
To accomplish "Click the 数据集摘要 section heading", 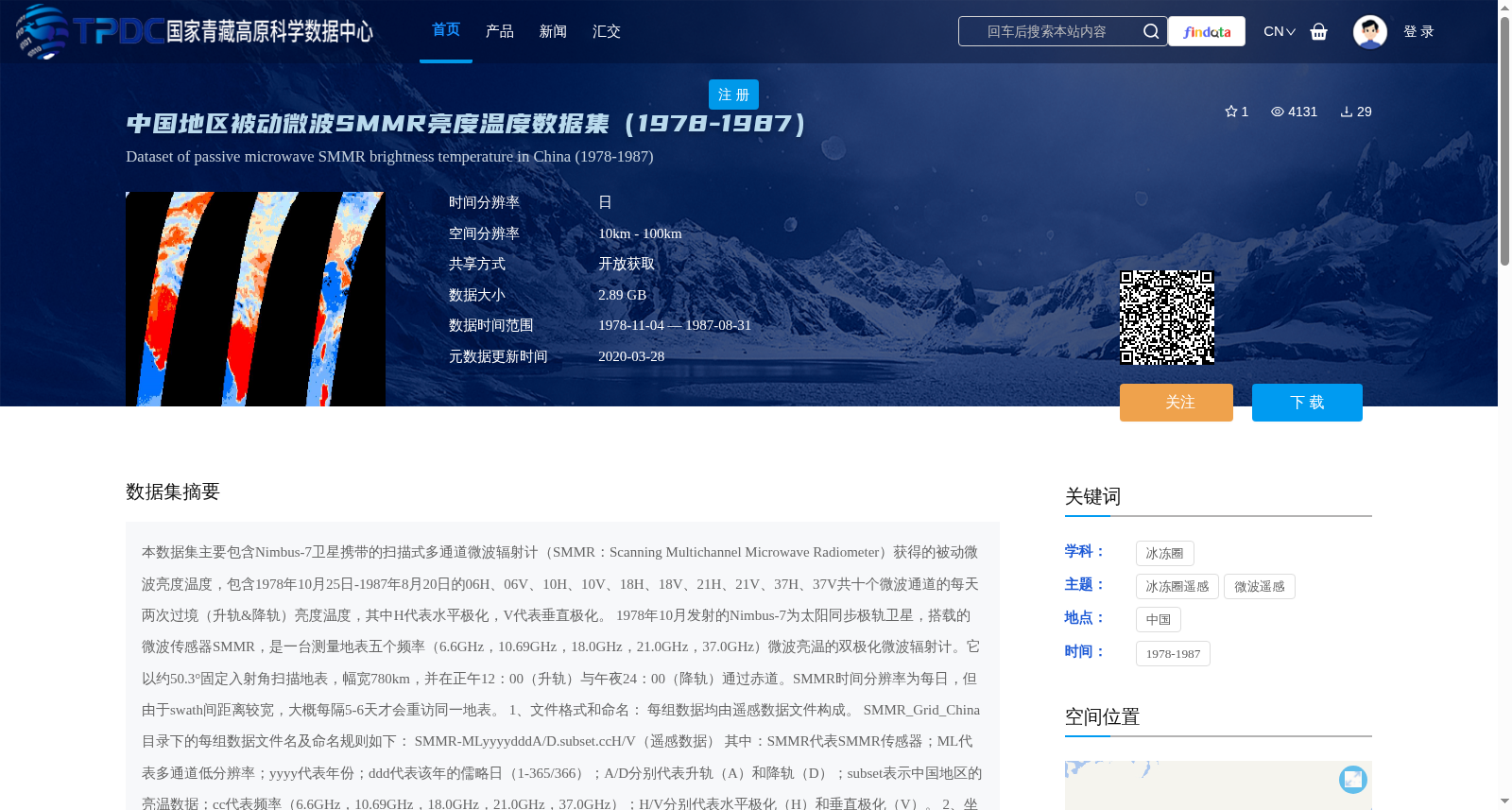I will coord(173,491).
